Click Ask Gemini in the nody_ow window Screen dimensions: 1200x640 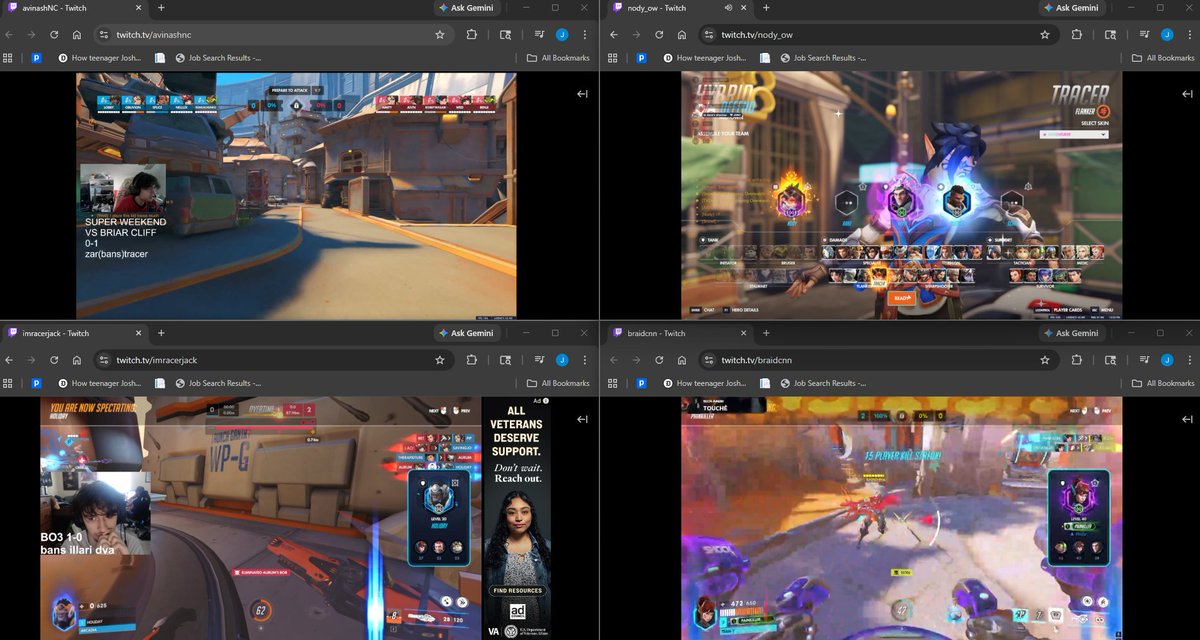tap(1070, 8)
